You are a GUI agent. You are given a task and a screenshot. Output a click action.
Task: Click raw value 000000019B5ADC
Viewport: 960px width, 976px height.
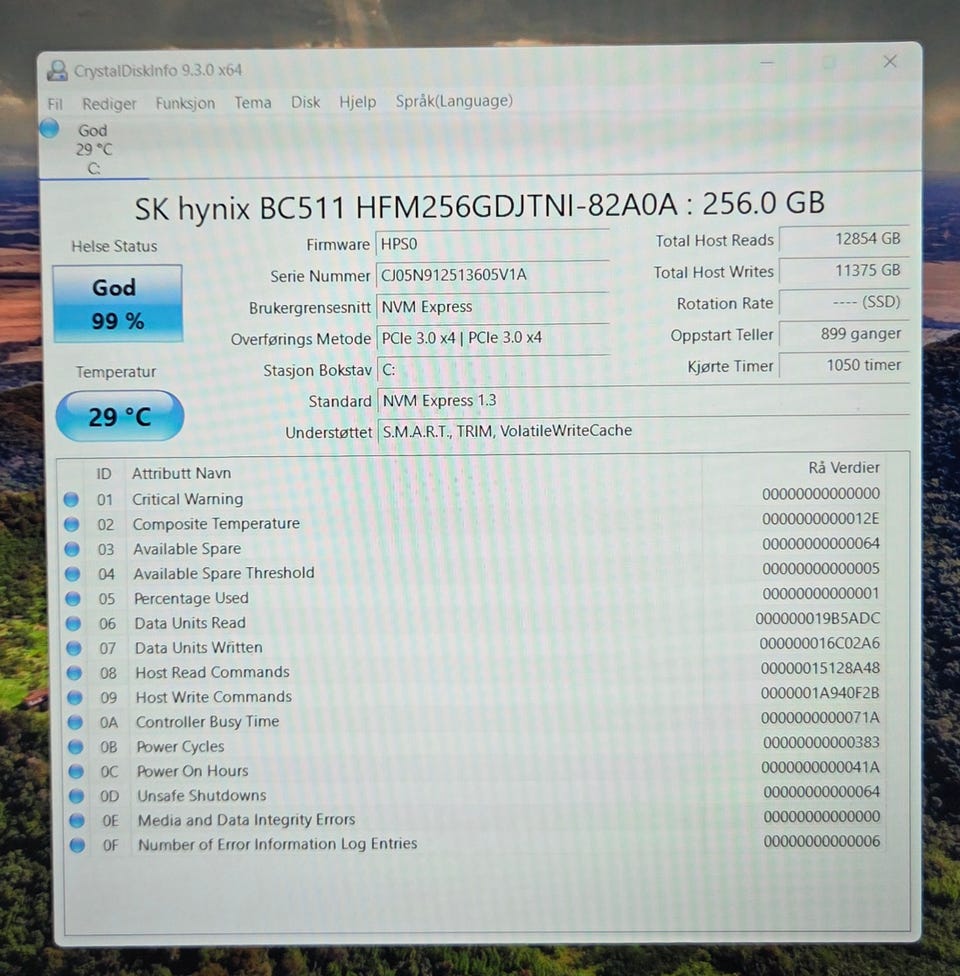pyautogui.click(x=817, y=619)
